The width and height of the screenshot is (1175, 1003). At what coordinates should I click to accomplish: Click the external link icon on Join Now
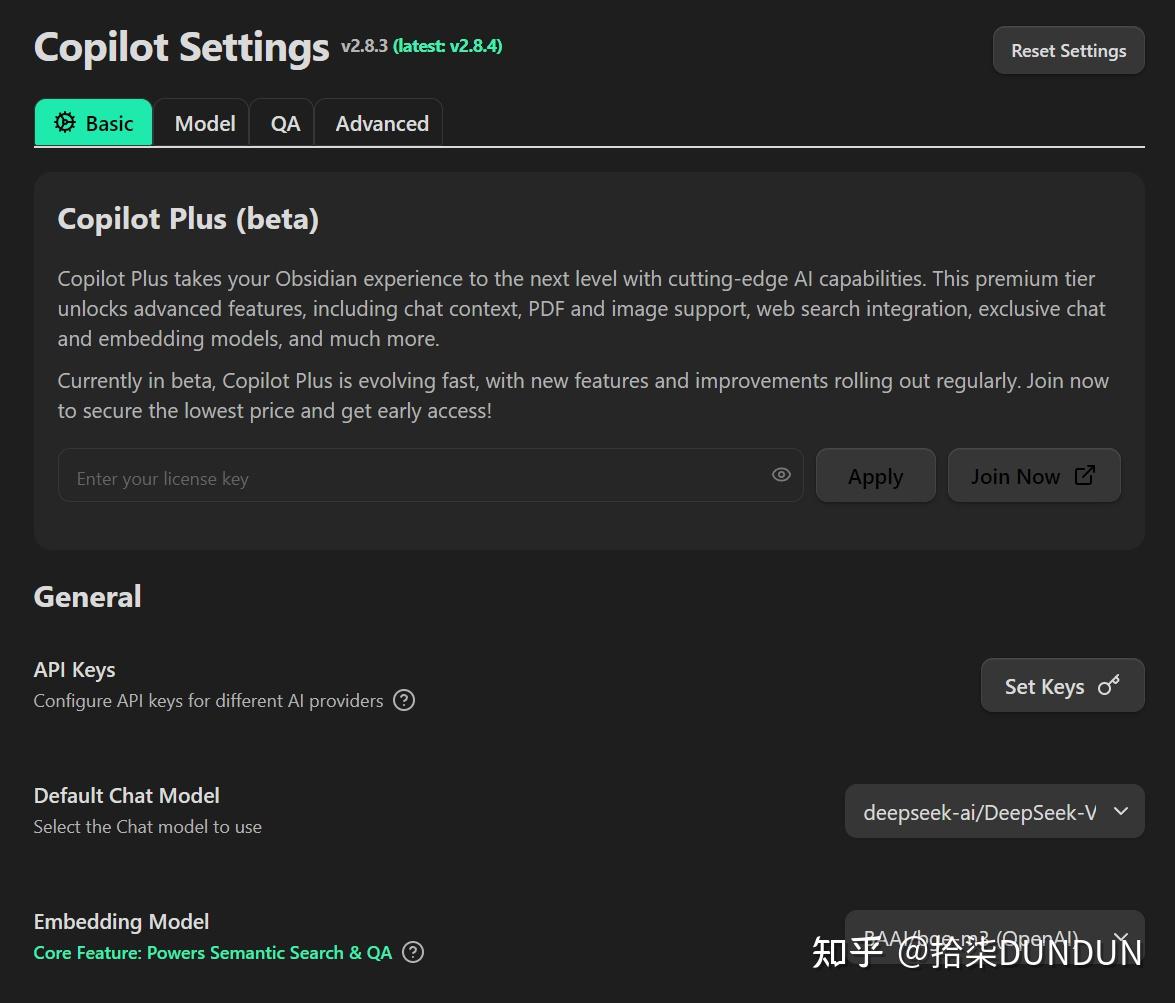pyautogui.click(x=1084, y=476)
